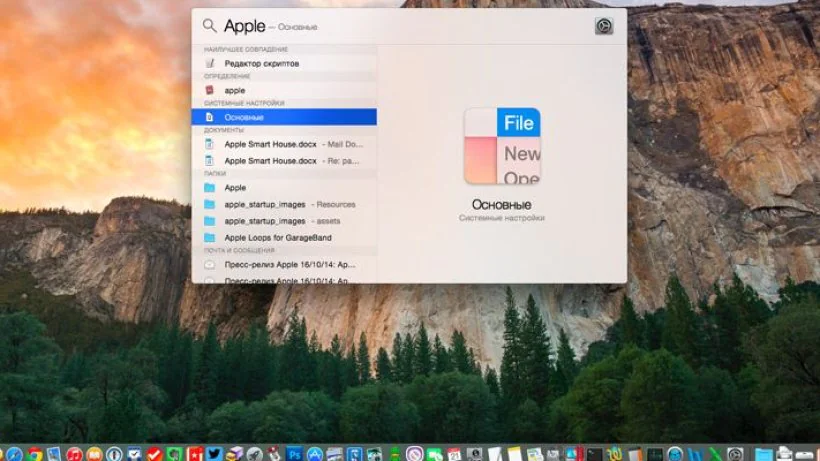Viewport: 820px width, 461px height.
Task: Select the Редактор скриптов top hit
Action: [284, 63]
